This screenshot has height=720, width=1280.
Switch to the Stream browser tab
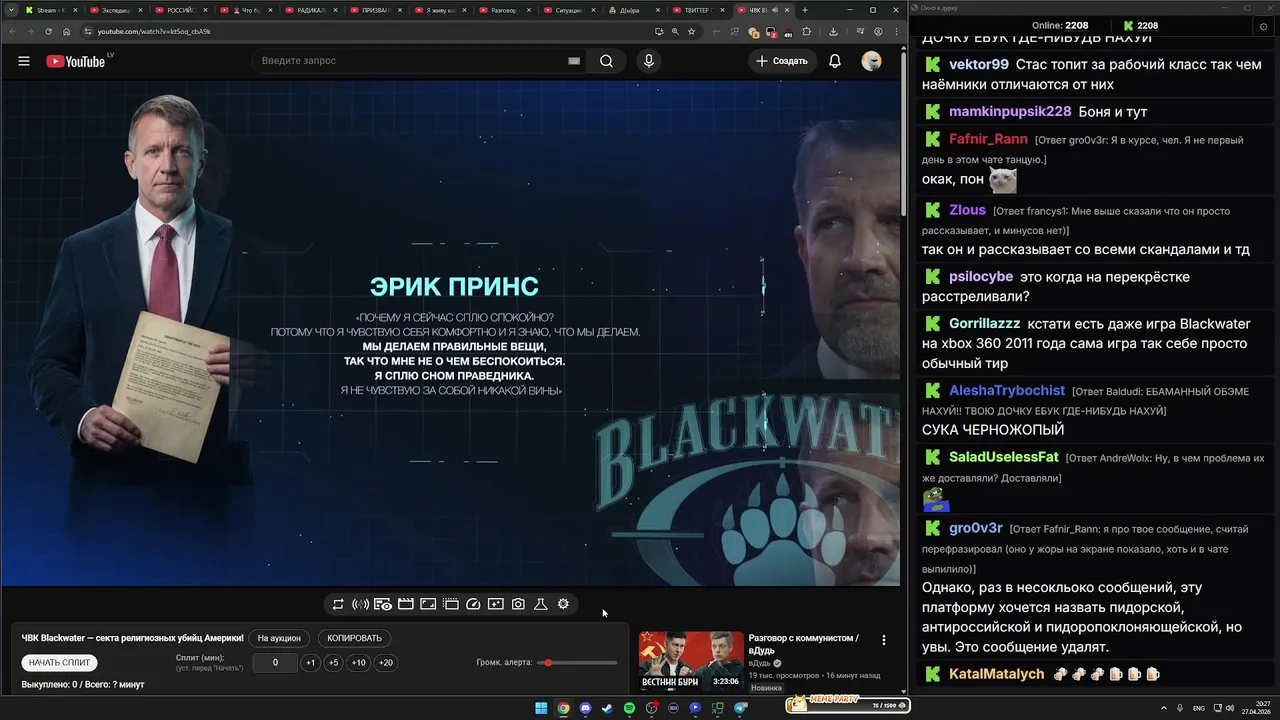coord(48,10)
